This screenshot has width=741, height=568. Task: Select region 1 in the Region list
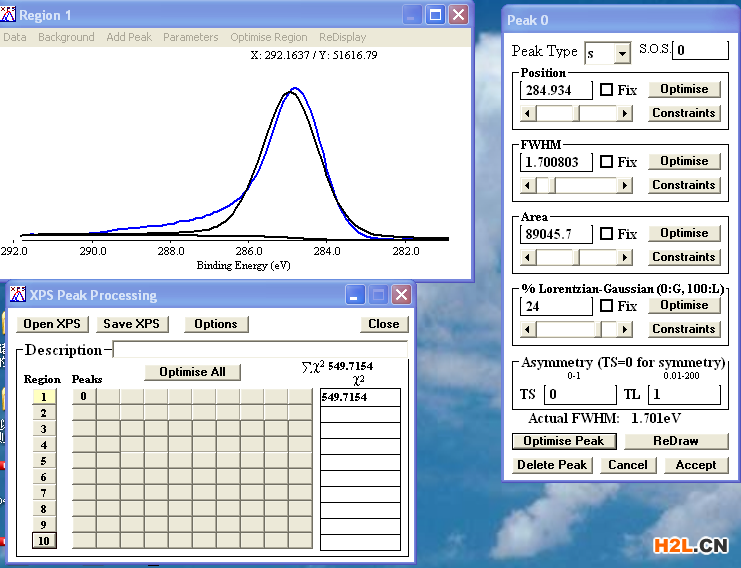click(x=44, y=396)
